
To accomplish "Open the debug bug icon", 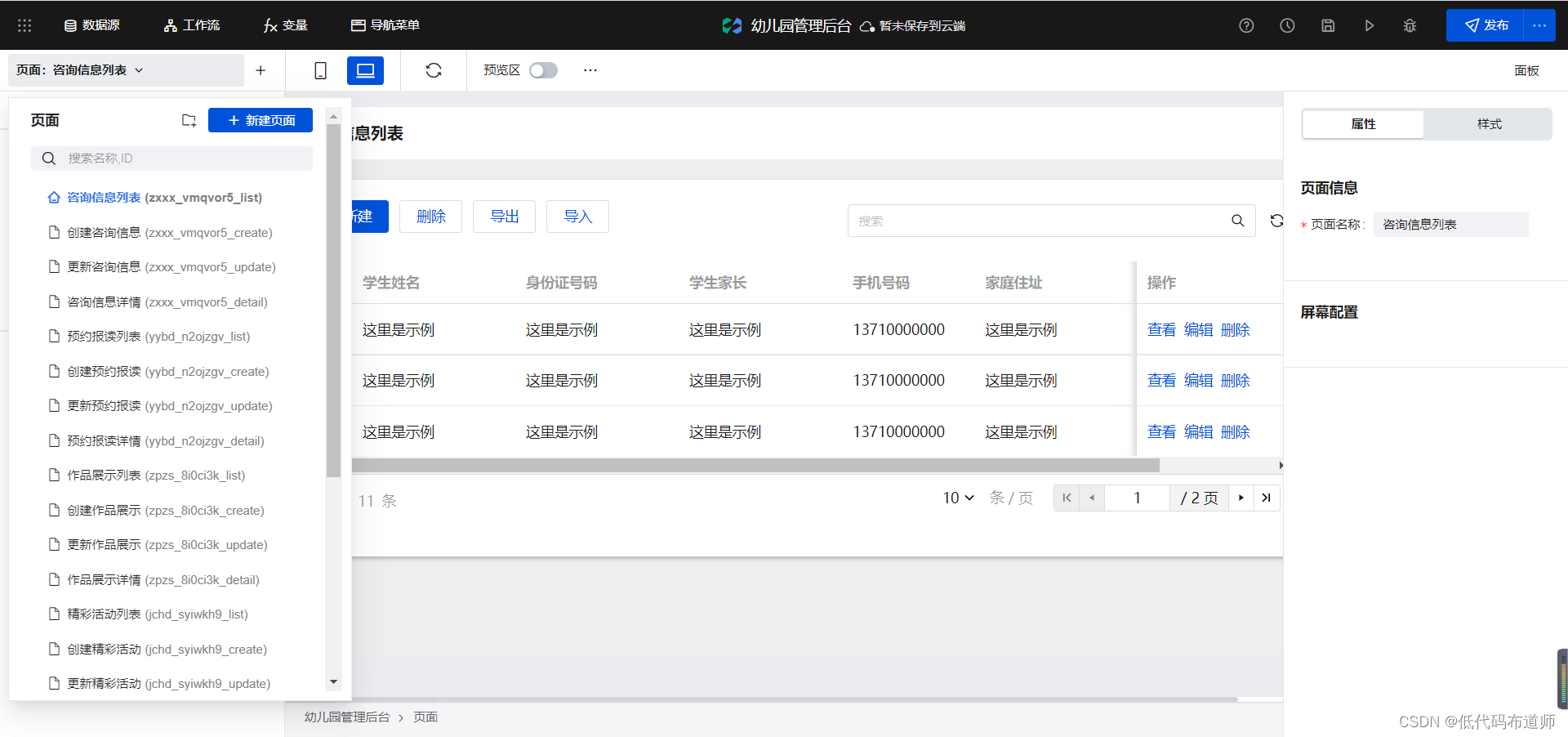I will tap(1410, 25).
